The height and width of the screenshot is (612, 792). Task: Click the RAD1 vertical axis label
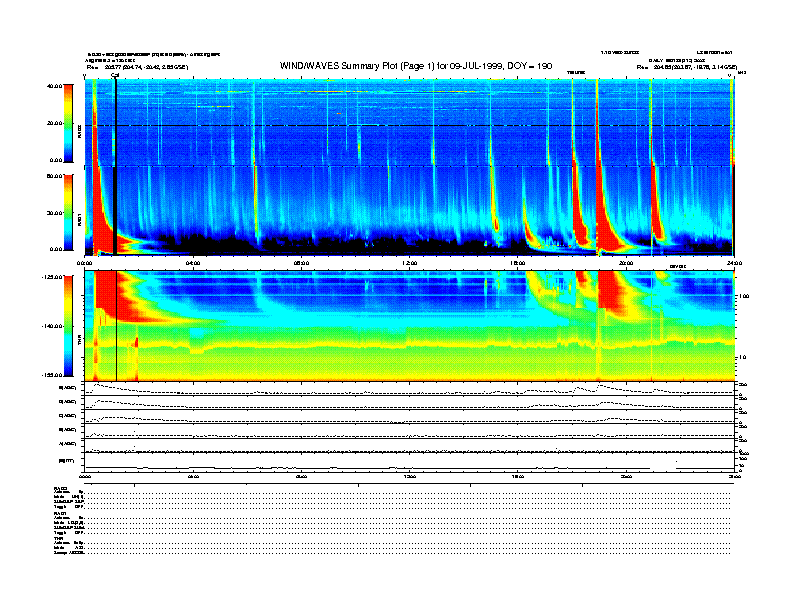pos(79,220)
